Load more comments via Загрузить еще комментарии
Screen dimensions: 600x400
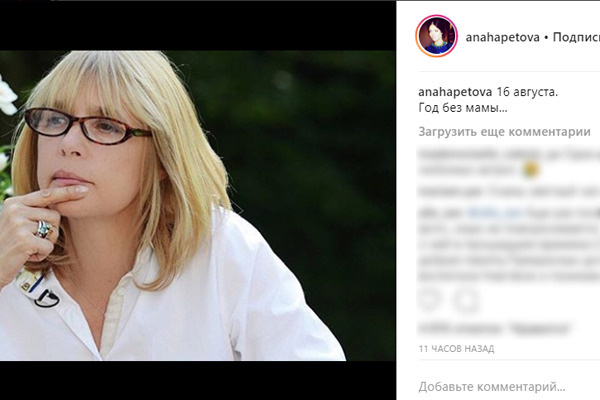pyautogui.click(x=504, y=132)
